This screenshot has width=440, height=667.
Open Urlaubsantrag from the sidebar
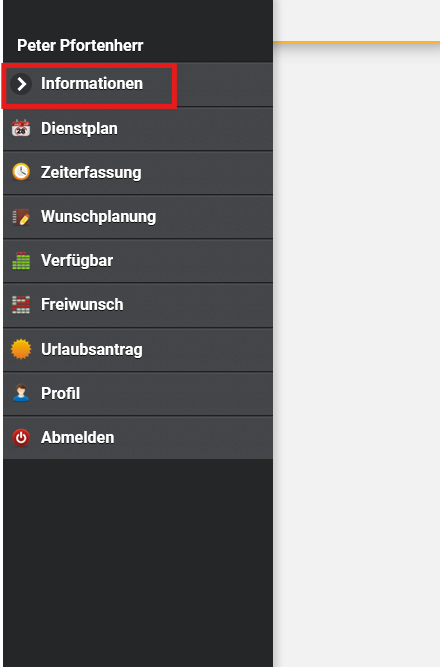[138, 350]
